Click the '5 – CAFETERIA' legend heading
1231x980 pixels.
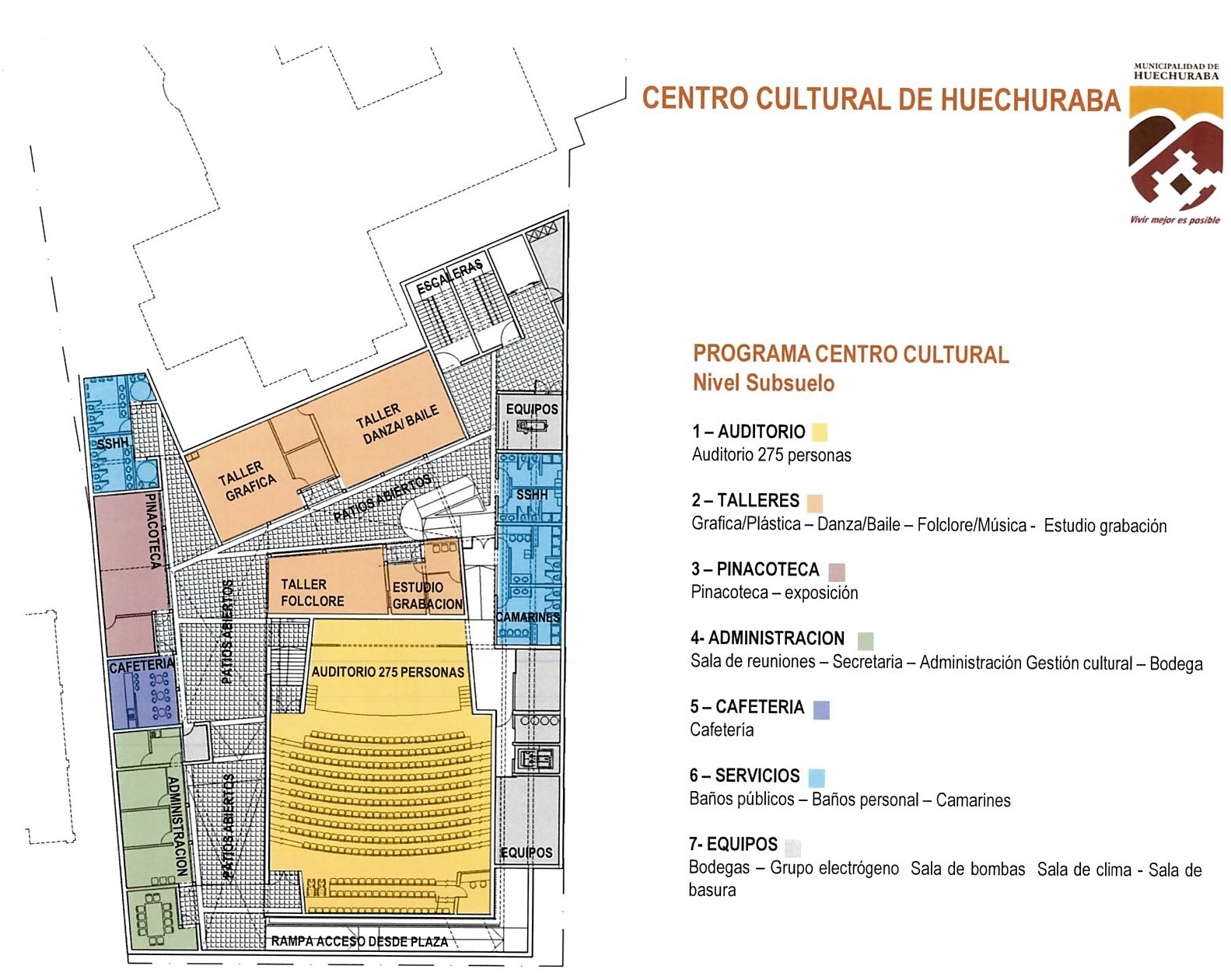pyautogui.click(x=747, y=707)
